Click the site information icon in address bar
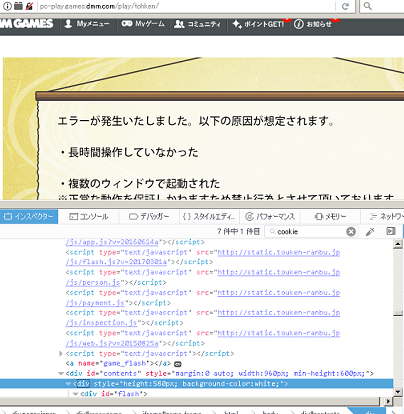 [7, 6]
